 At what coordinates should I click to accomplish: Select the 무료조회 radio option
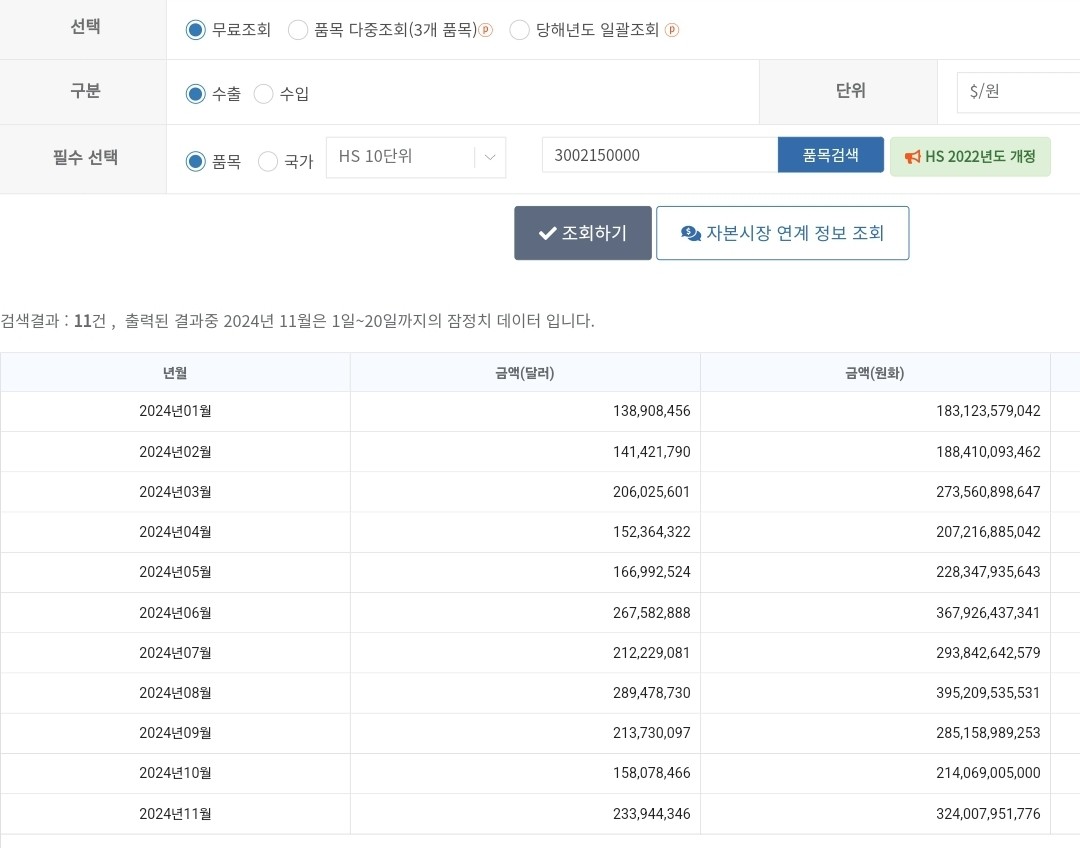[x=196, y=30]
